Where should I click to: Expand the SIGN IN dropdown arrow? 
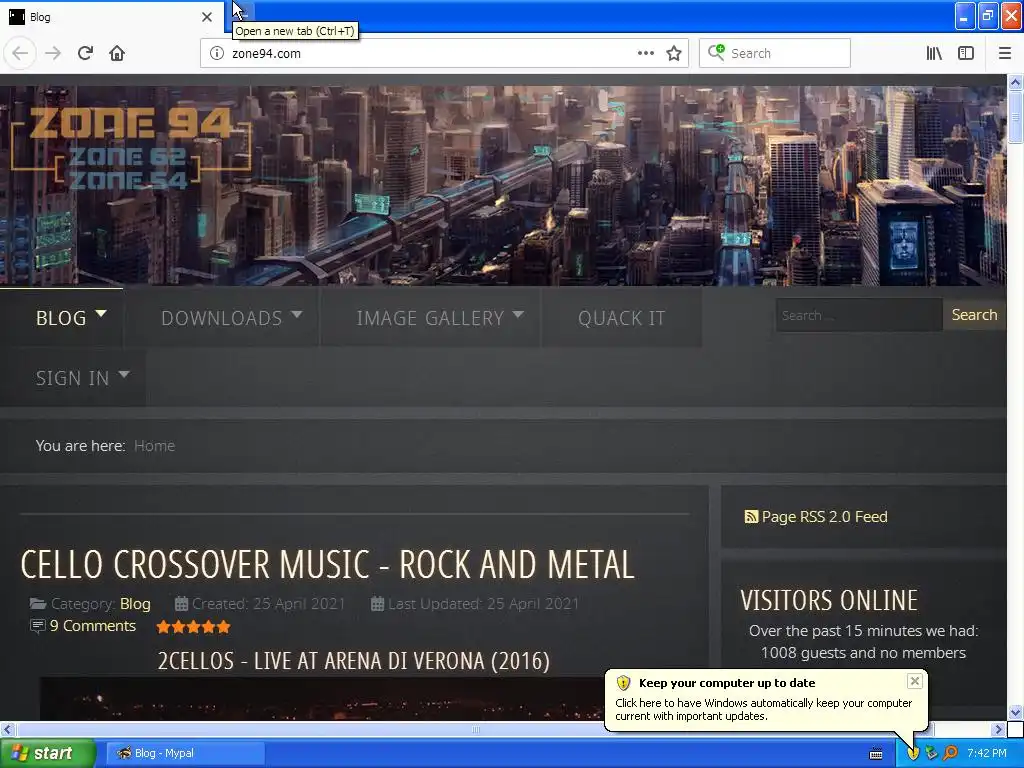(124, 375)
